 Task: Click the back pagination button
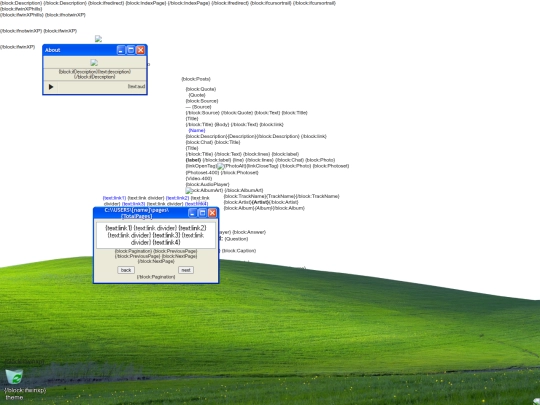tap(126, 270)
